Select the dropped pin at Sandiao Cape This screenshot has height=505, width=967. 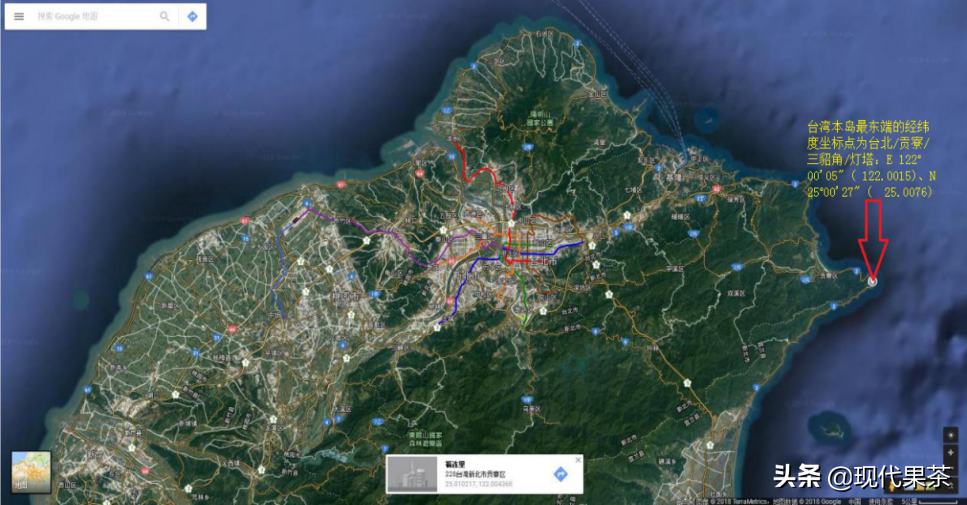tap(872, 281)
